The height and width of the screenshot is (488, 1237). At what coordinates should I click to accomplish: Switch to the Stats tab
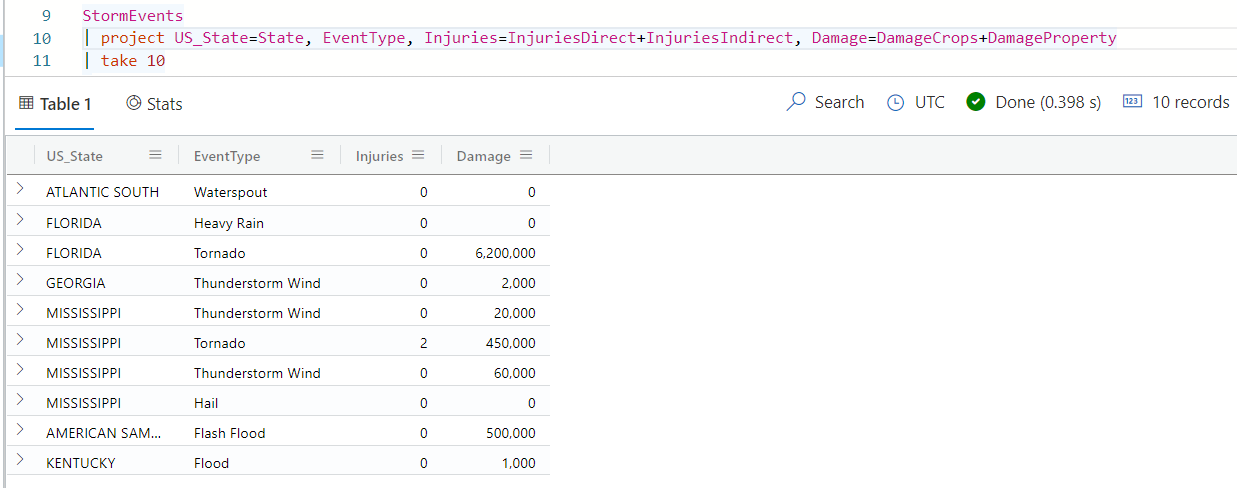tap(154, 104)
